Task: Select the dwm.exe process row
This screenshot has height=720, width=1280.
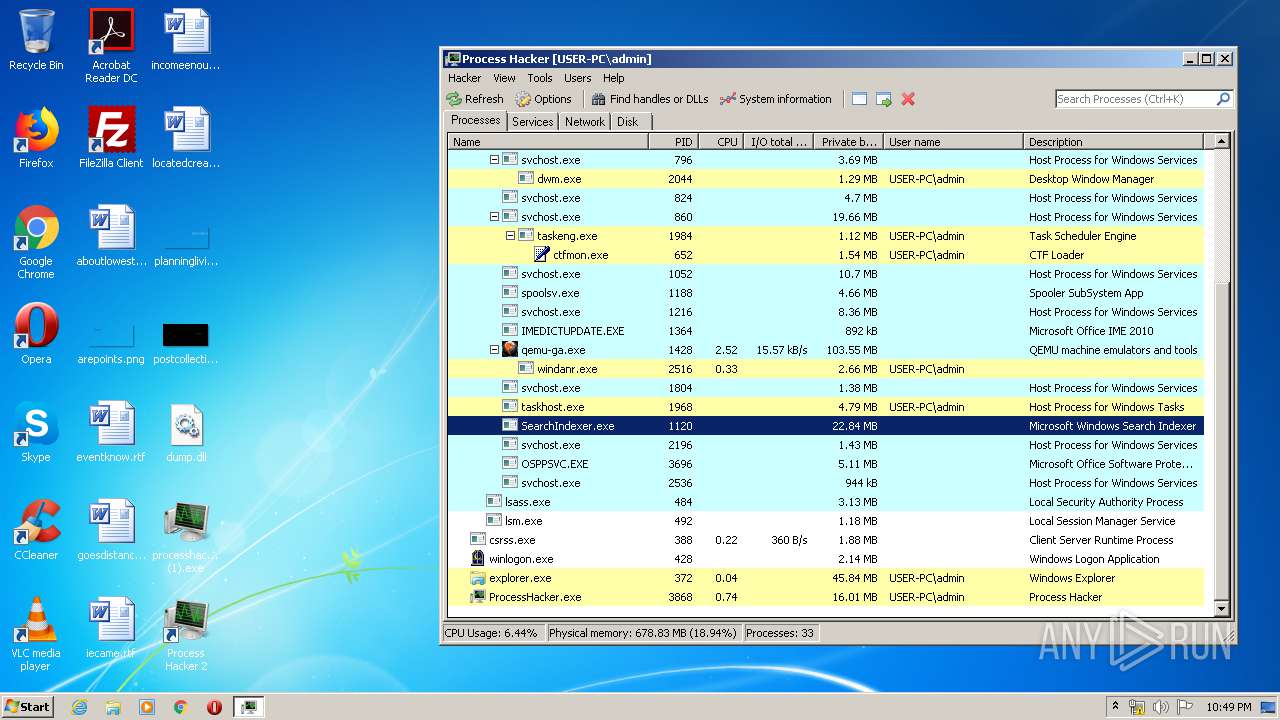Action: (825, 179)
